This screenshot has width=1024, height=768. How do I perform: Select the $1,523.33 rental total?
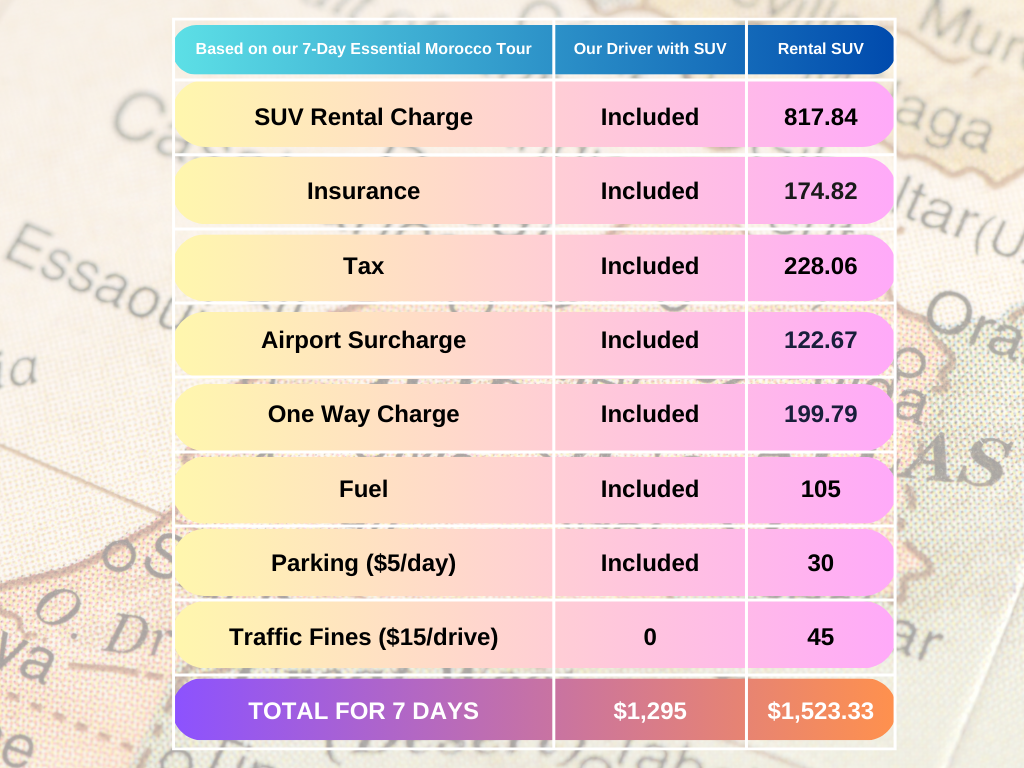[820, 711]
